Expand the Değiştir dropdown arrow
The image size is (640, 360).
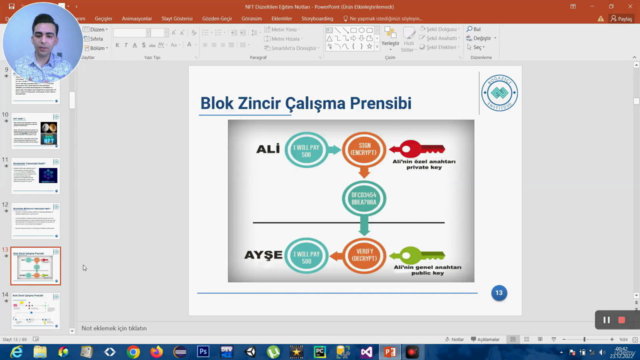point(495,38)
